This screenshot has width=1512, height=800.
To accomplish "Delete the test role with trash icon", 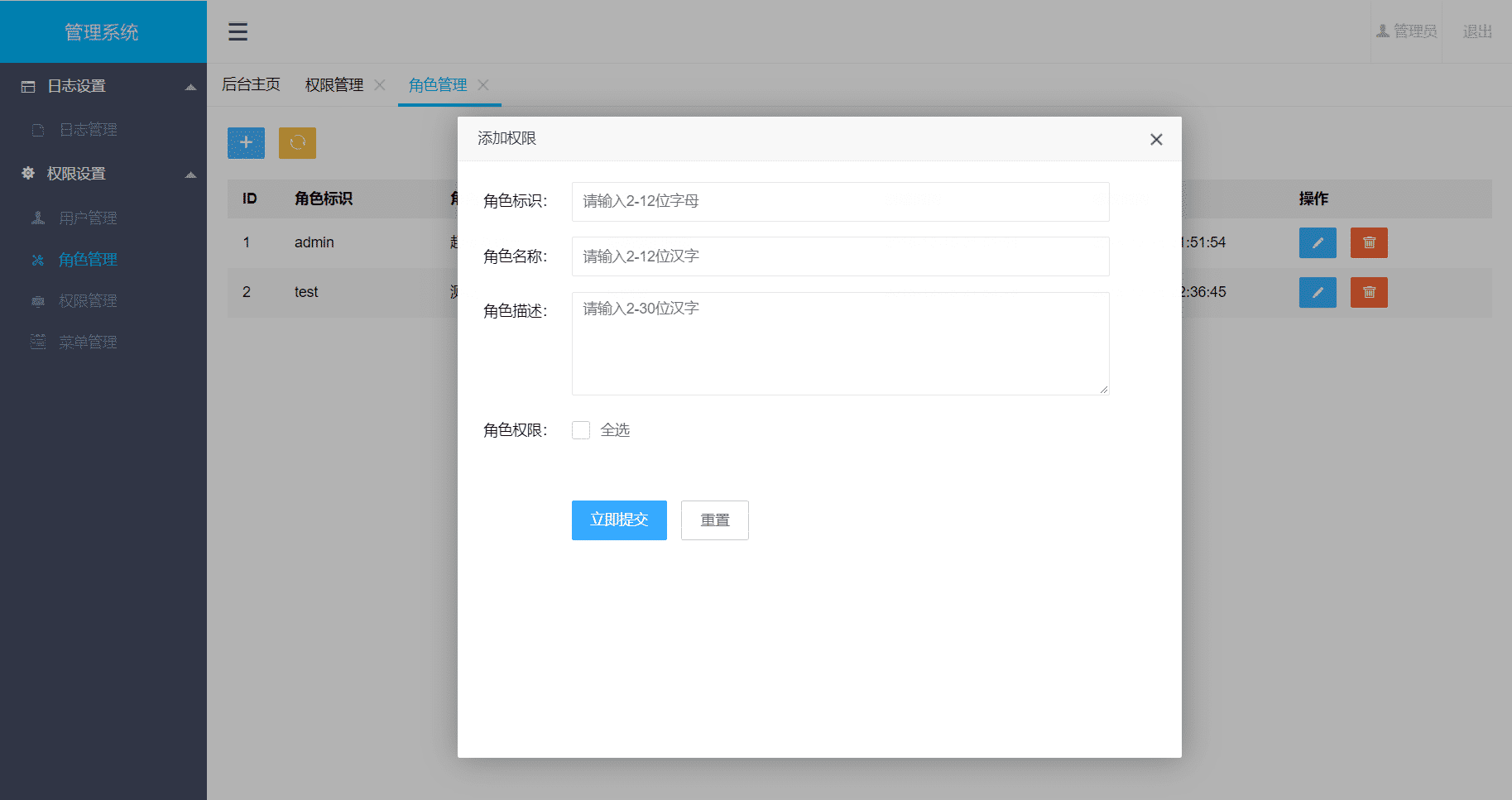I will [x=1369, y=293].
